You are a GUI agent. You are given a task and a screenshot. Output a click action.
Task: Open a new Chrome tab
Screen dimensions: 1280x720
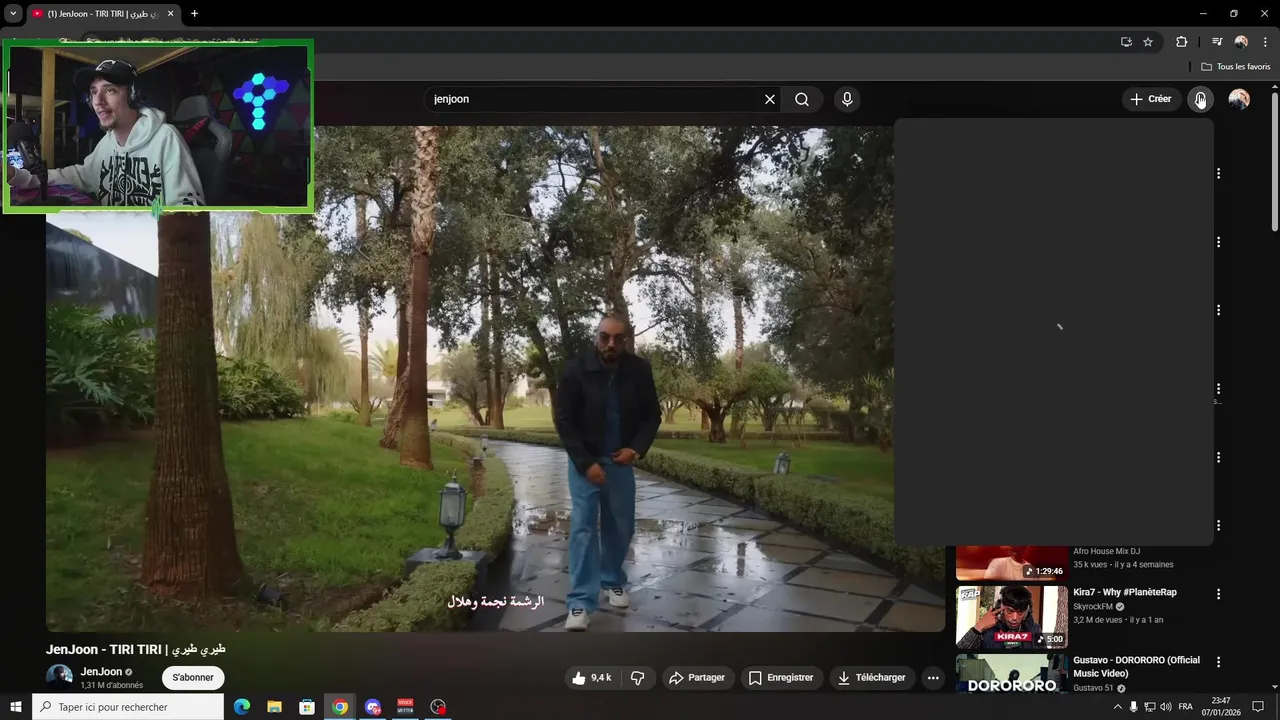[194, 14]
